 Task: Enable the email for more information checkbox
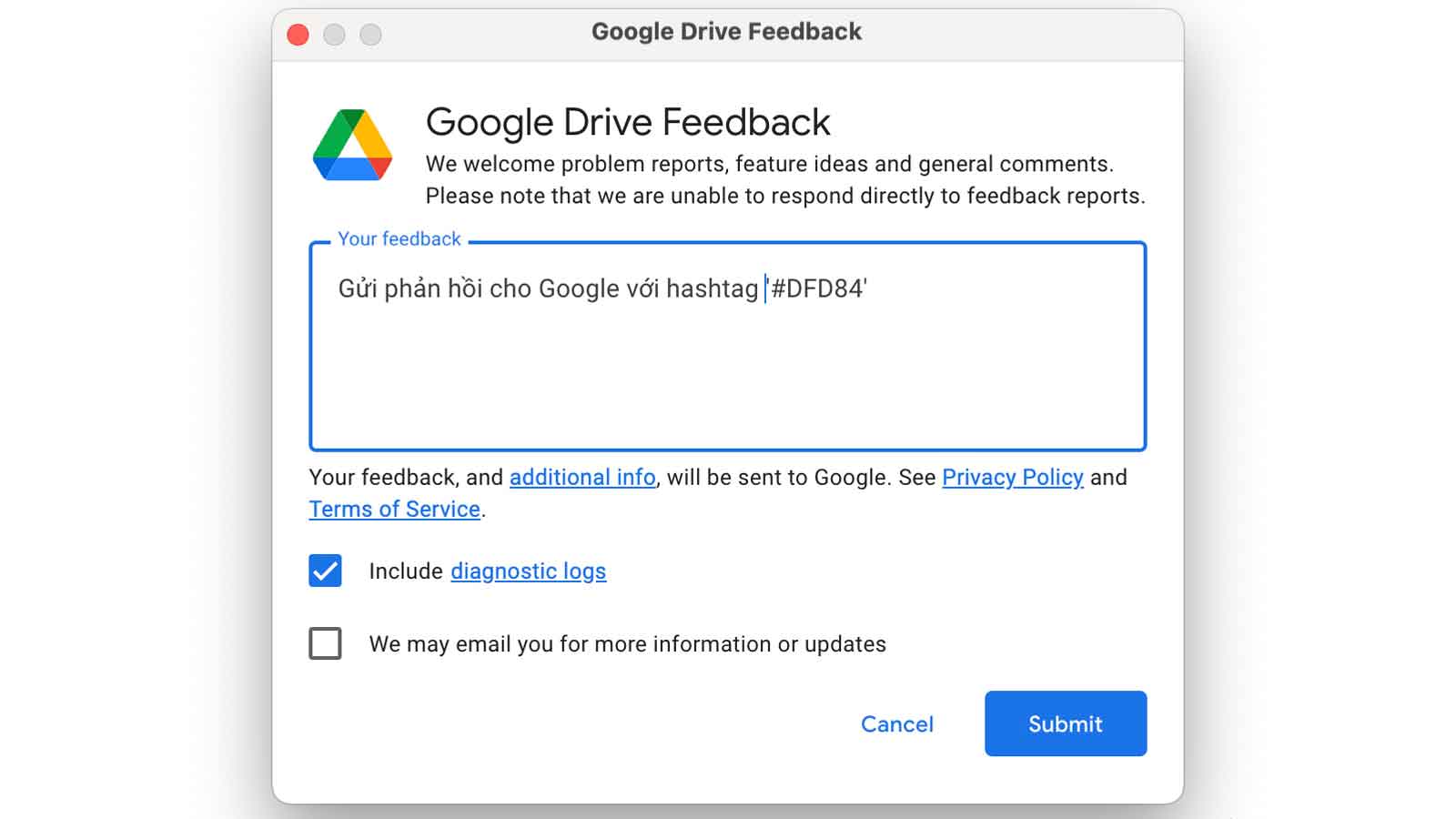point(325,643)
